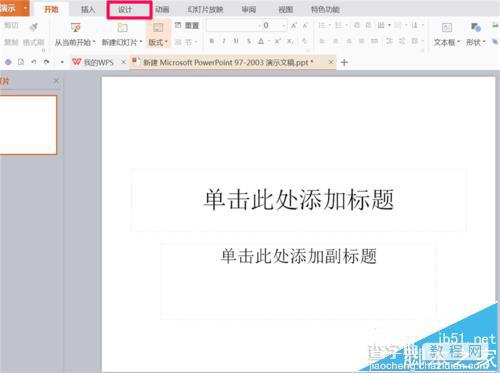
Task: Expand the 形状 dropdown arrow
Action: [484, 42]
